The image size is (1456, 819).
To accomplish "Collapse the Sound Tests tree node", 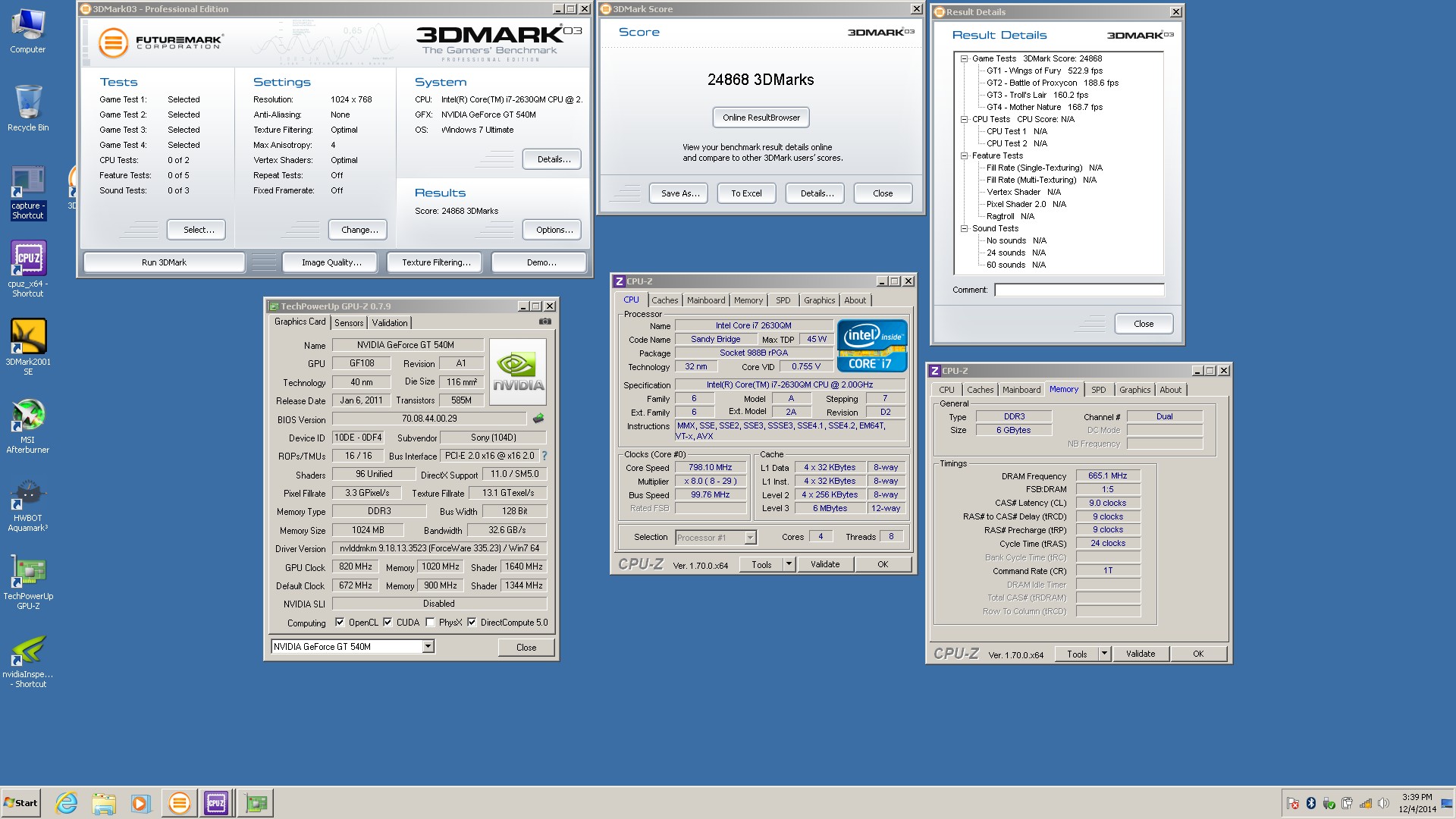I will coord(965,228).
